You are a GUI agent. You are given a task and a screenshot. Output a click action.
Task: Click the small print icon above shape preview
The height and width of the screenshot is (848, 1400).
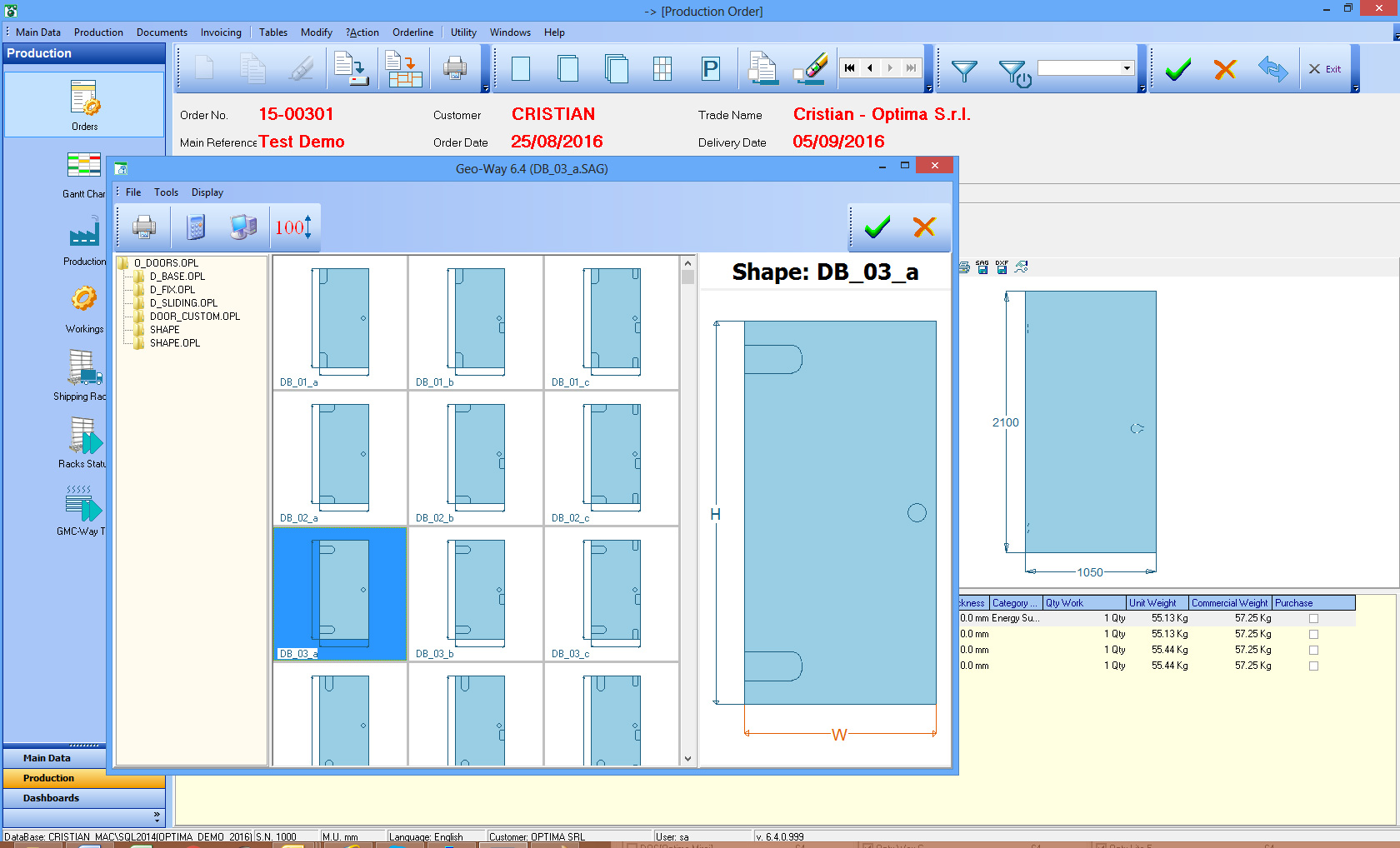964,267
